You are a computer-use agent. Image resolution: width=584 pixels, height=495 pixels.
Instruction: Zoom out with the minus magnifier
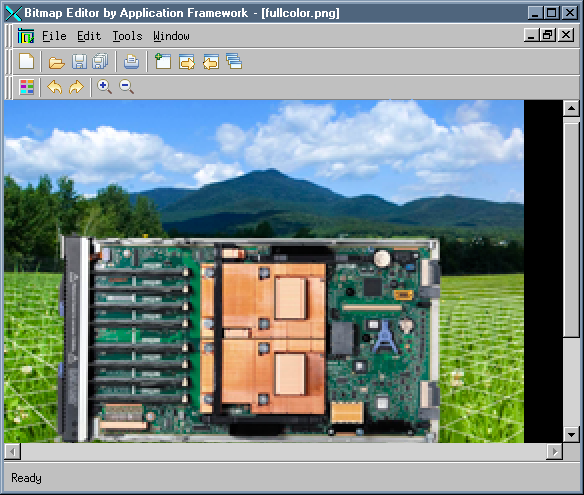tap(126, 87)
